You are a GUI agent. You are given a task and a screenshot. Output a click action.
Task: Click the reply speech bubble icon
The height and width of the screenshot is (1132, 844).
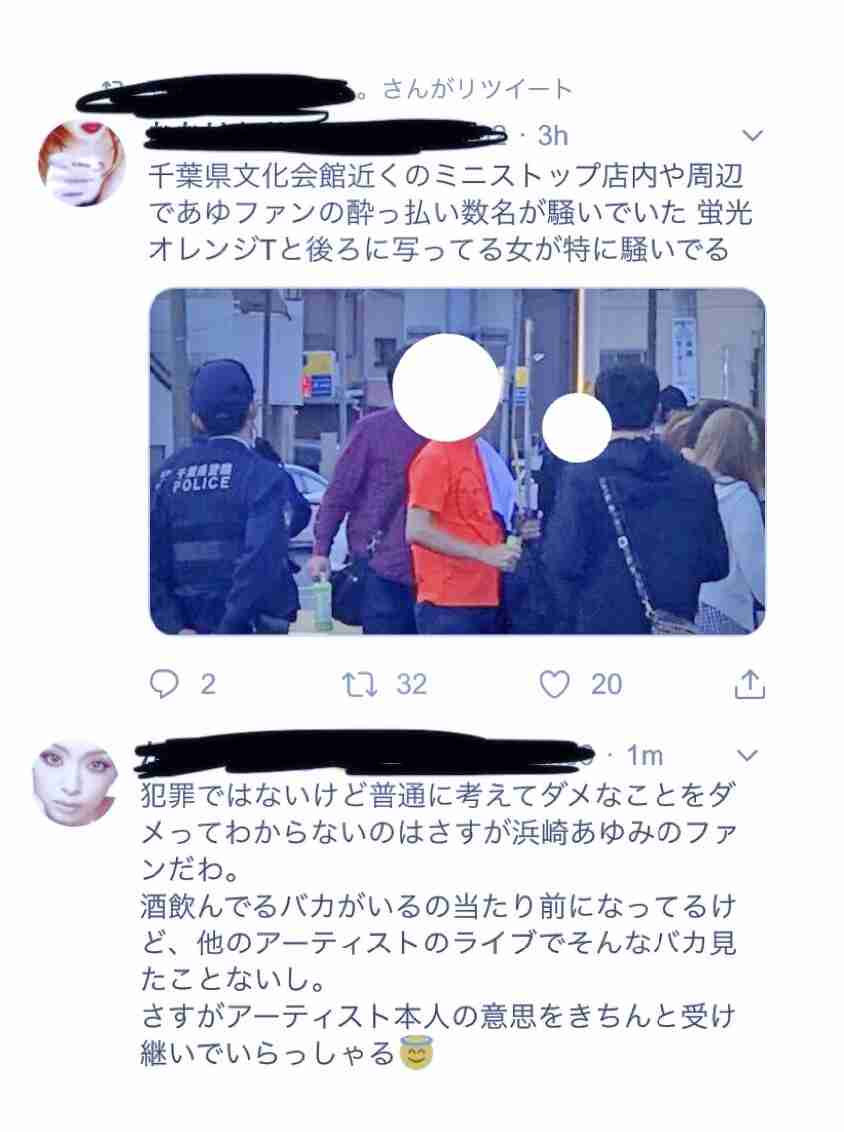(164, 684)
